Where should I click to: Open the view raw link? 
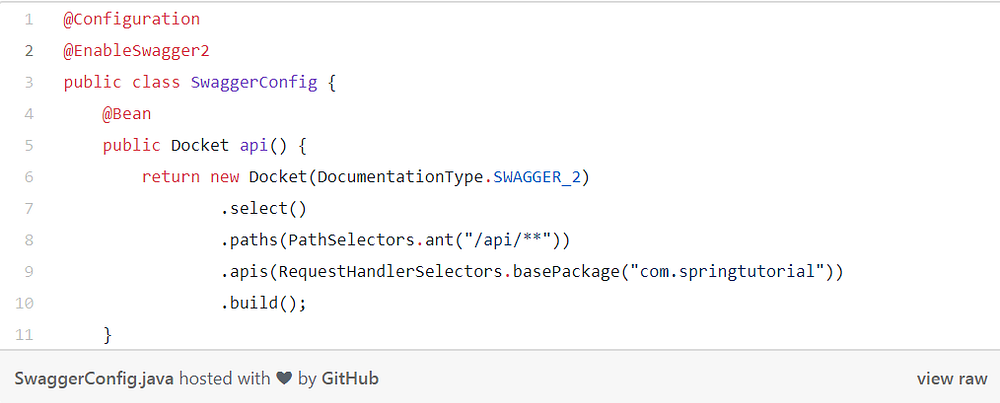pyautogui.click(x=951, y=379)
